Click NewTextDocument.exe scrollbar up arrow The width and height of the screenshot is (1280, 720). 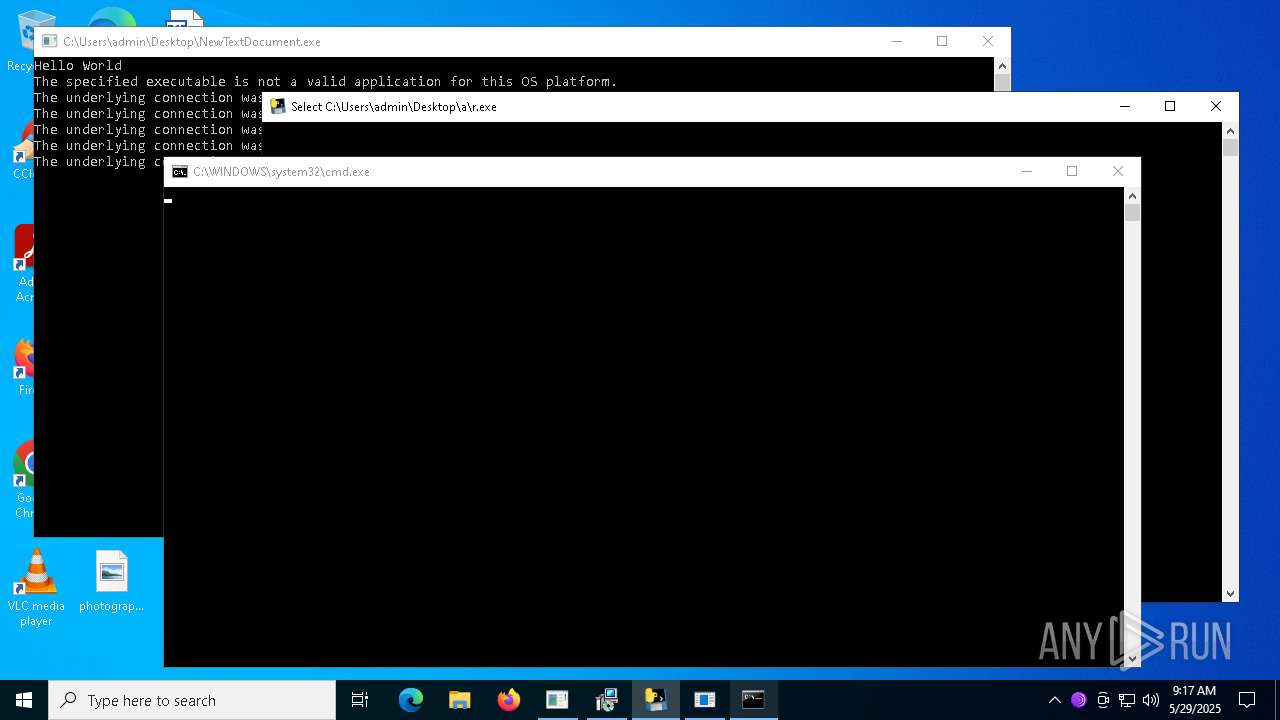(1002, 65)
